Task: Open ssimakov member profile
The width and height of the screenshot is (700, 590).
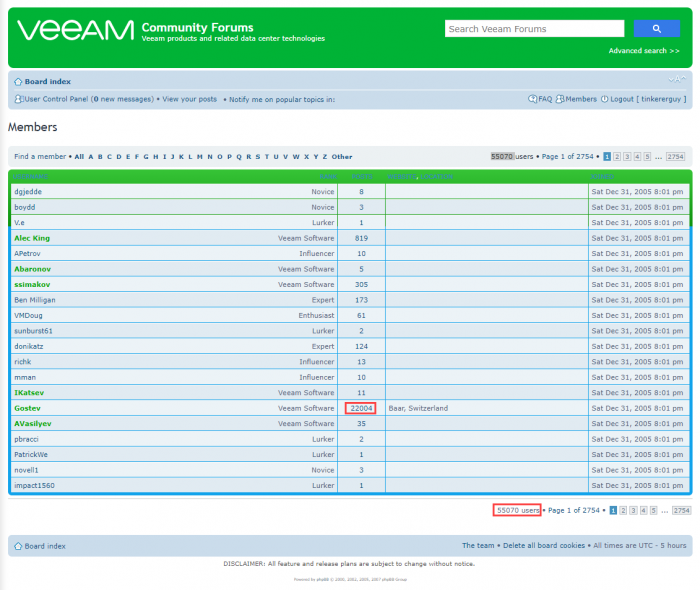Action: tap(32, 284)
